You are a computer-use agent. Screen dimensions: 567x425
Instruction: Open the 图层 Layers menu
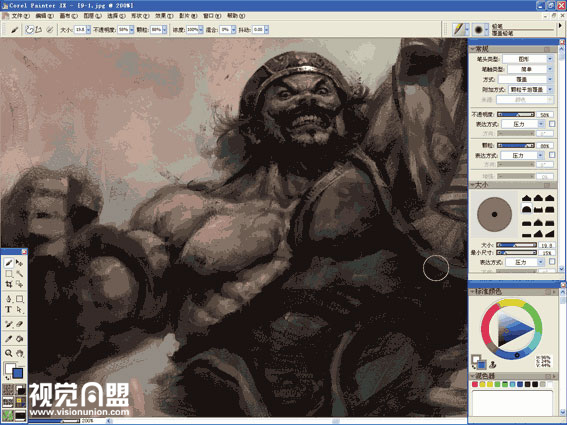(92, 16)
